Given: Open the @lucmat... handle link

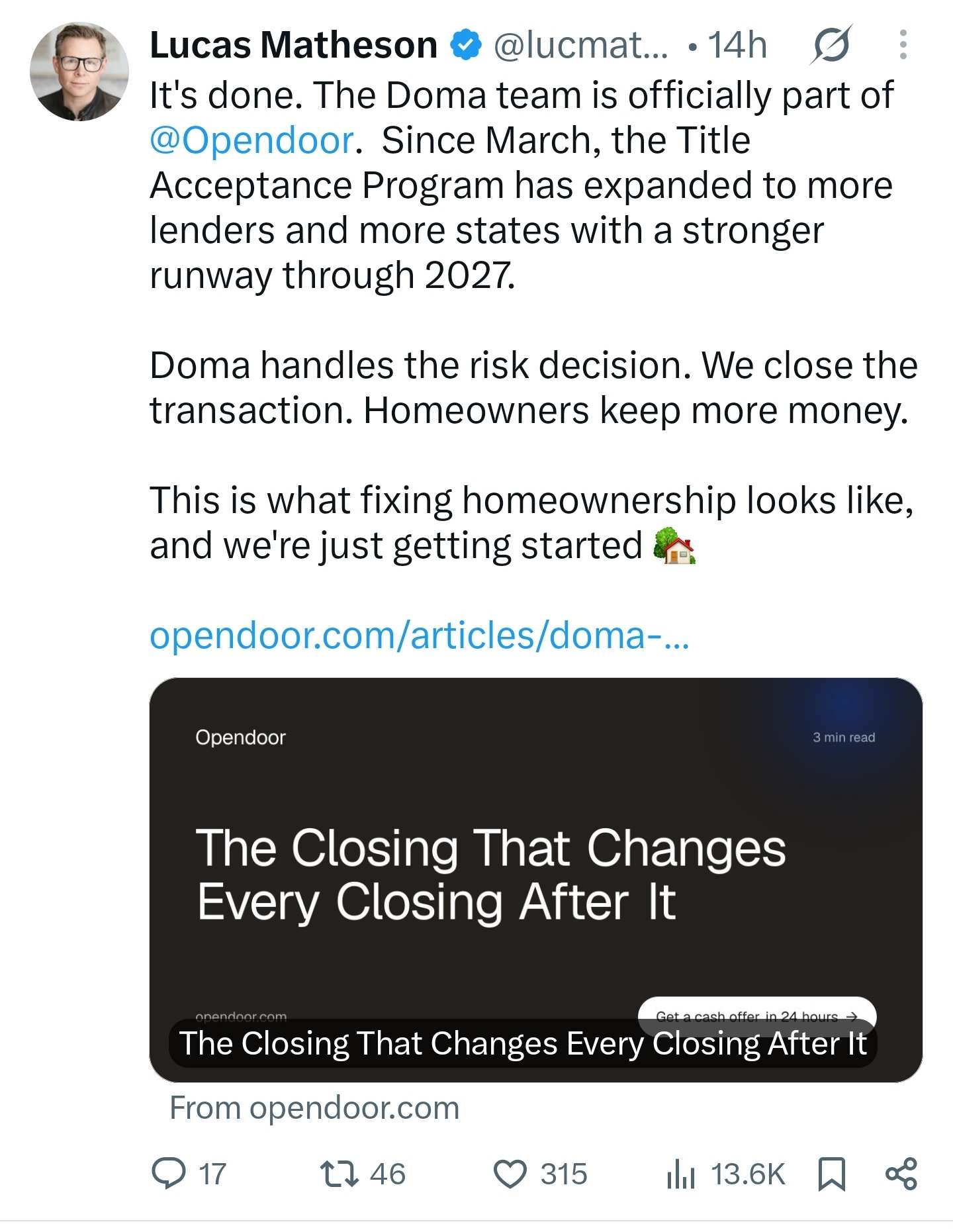Looking at the screenshot, I should tap(581, 45).
